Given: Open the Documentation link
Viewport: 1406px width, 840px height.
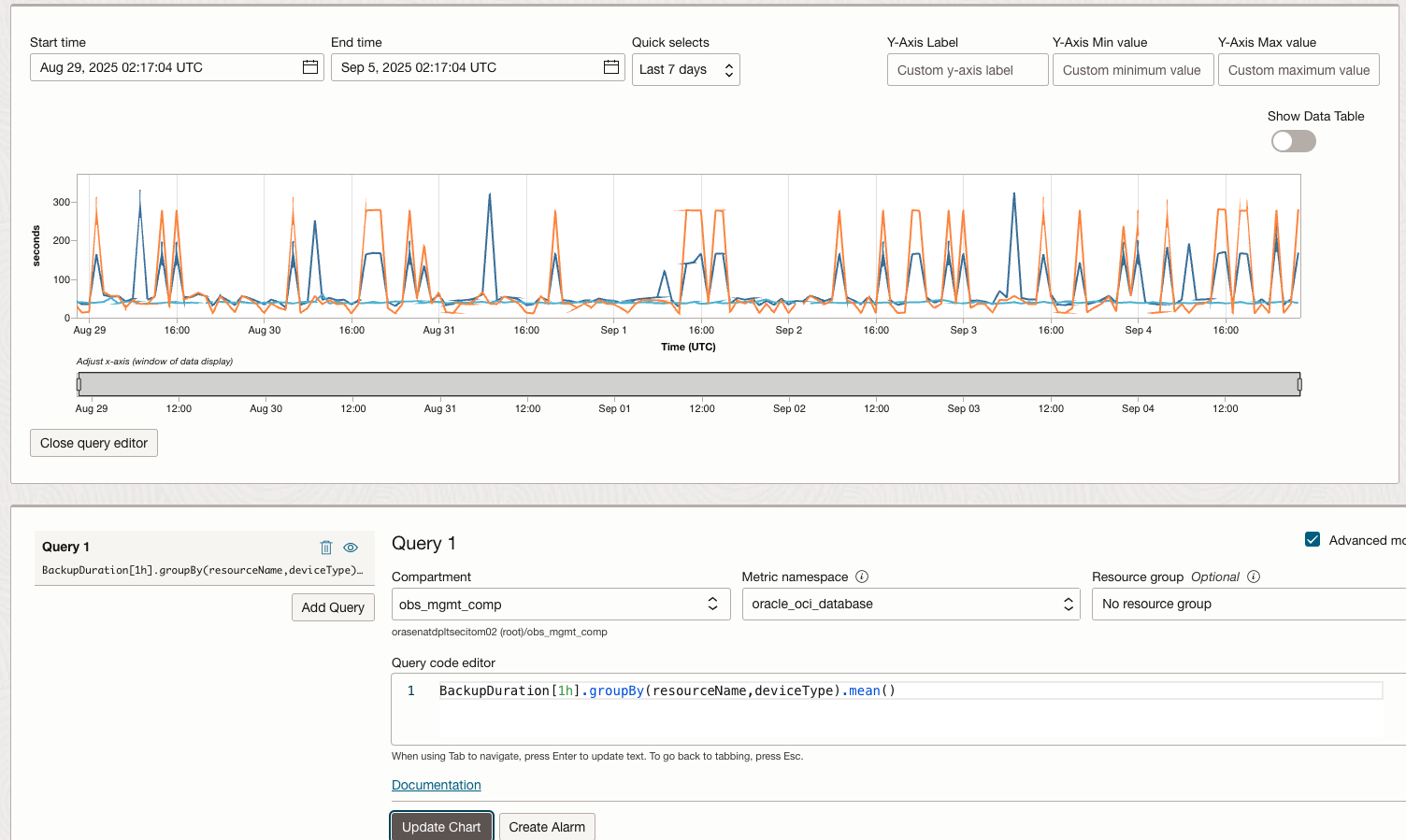Looking at the screenshot, I should point(436,785).
